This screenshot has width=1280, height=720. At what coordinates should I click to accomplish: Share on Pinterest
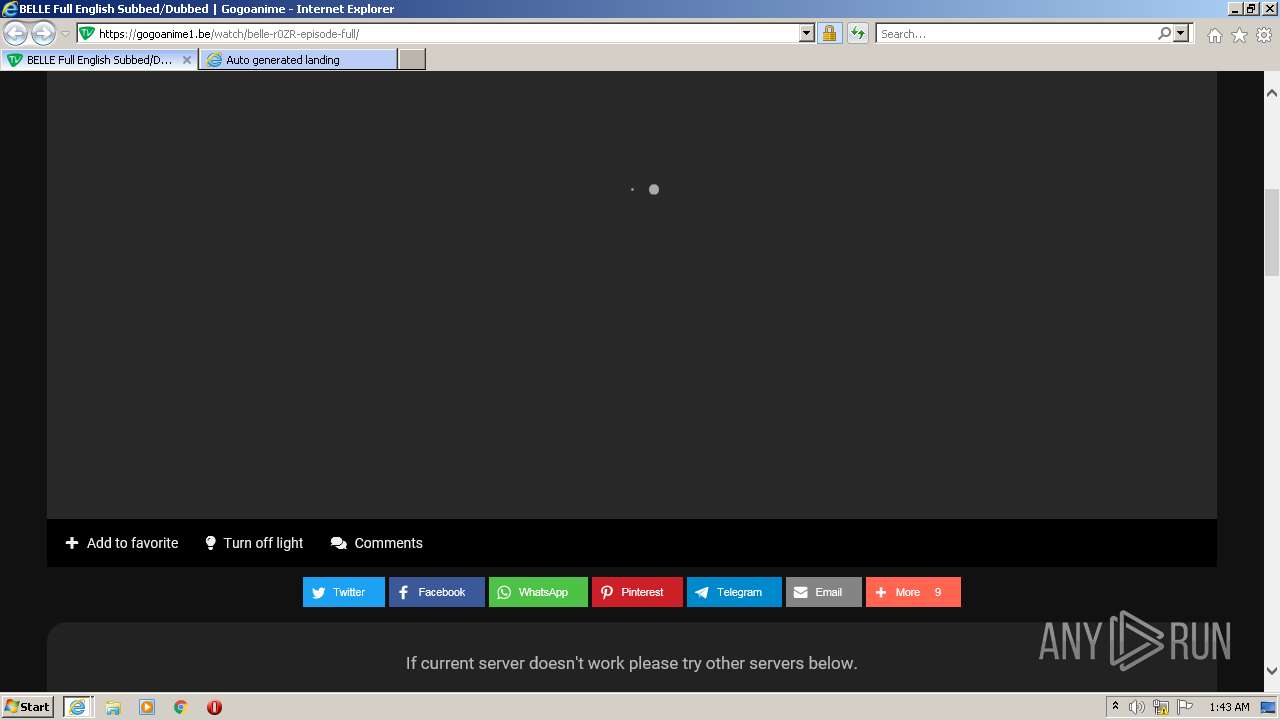tap(637, 592)
